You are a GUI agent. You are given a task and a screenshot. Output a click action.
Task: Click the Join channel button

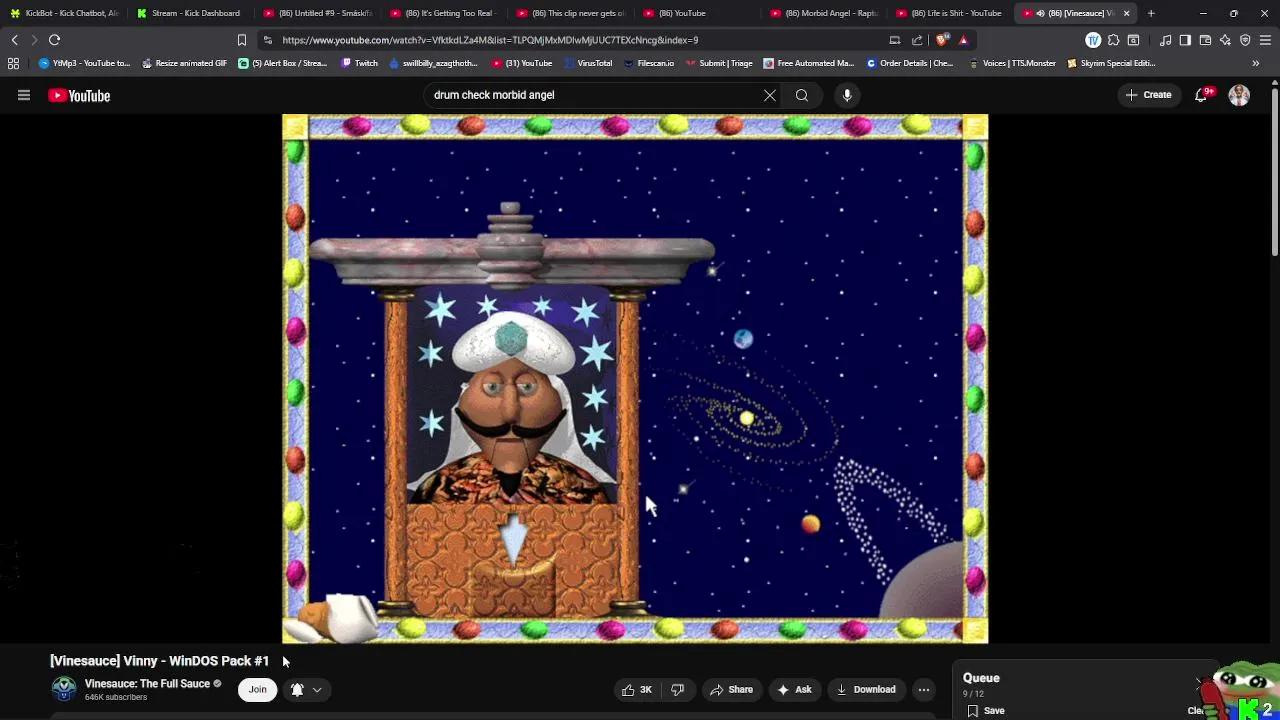257,689
